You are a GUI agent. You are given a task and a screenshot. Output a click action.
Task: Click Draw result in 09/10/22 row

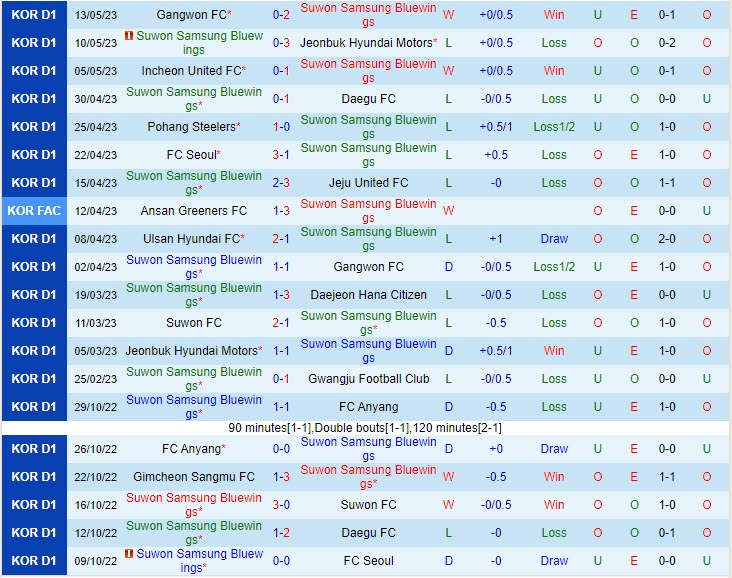pyautogui.click(x=554, y=561)
